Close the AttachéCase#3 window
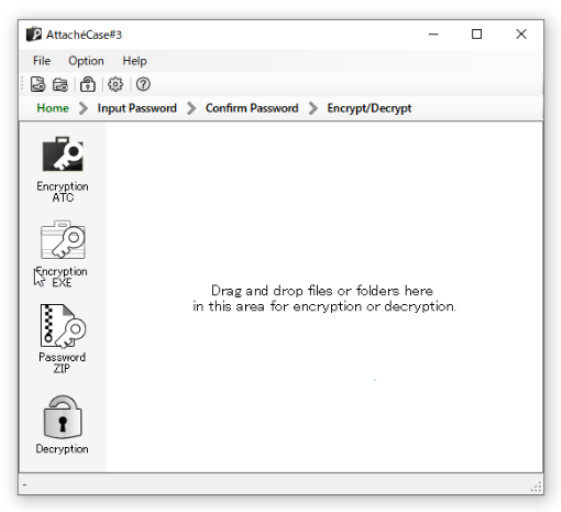 521,34
